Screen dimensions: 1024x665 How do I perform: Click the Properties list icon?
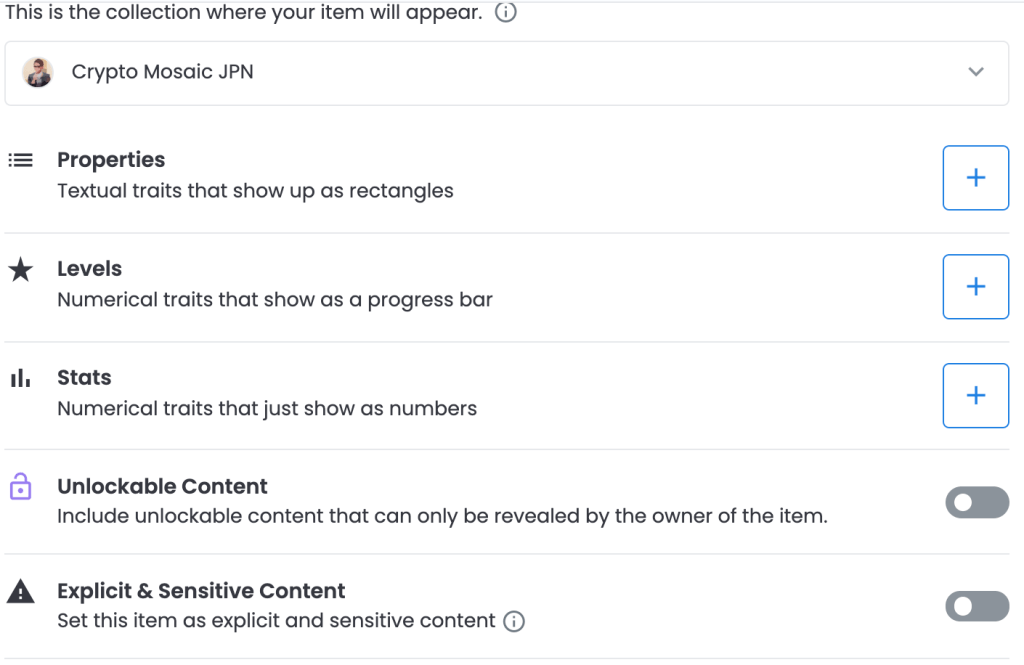point(20,160)
